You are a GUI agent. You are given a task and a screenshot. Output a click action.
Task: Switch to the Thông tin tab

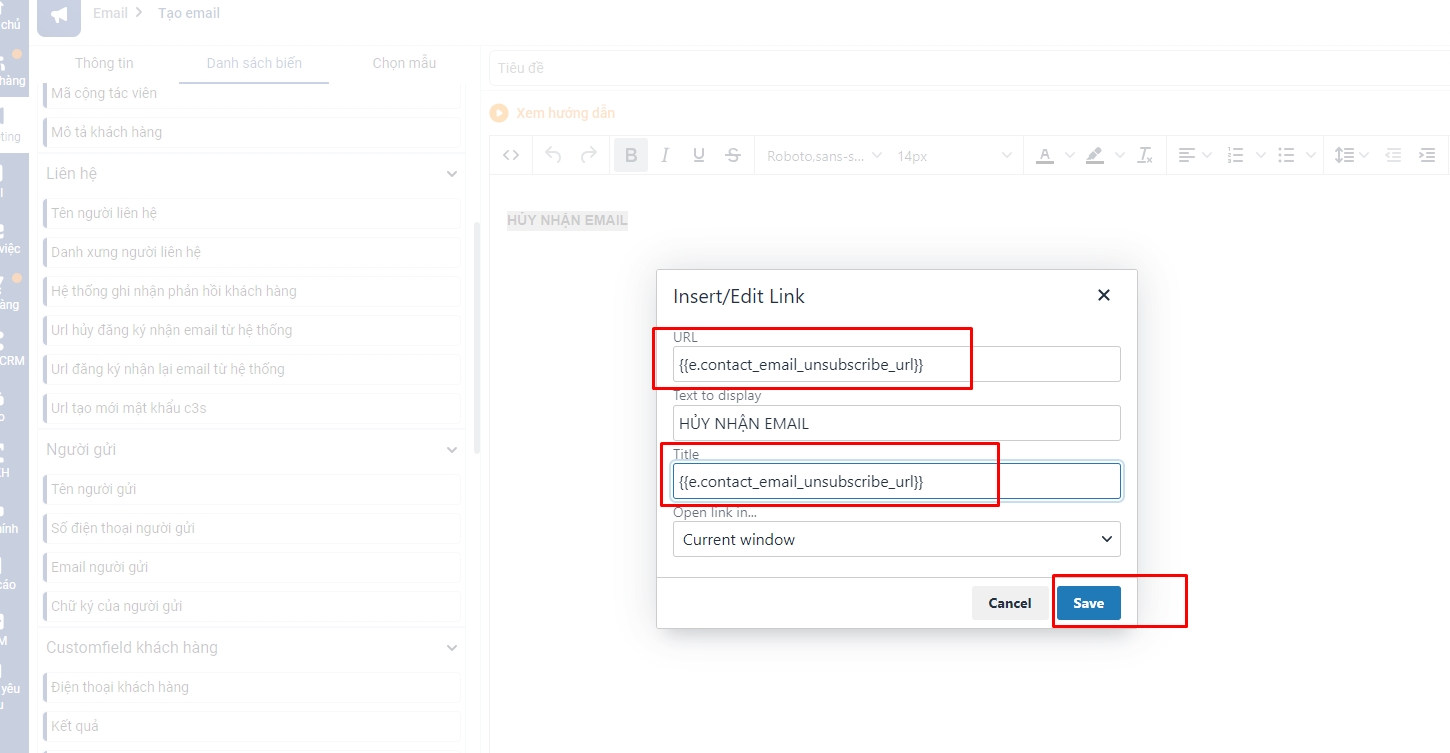[104, 63]
